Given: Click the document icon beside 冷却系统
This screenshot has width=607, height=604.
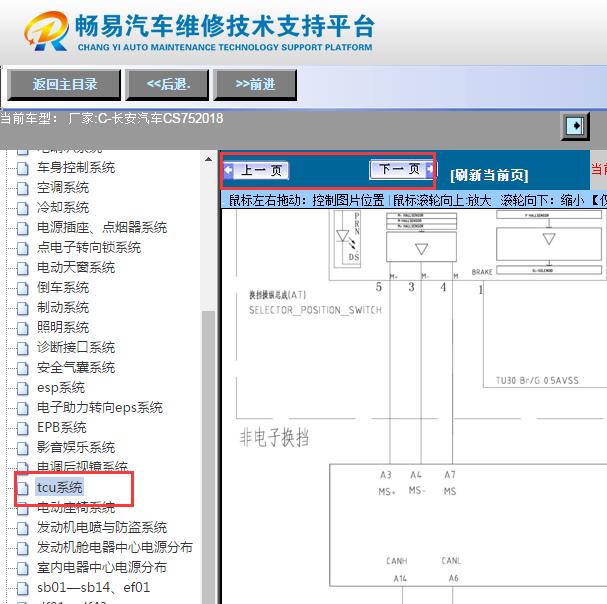Looking at the screenshot, I should click(x=23, y=208).
